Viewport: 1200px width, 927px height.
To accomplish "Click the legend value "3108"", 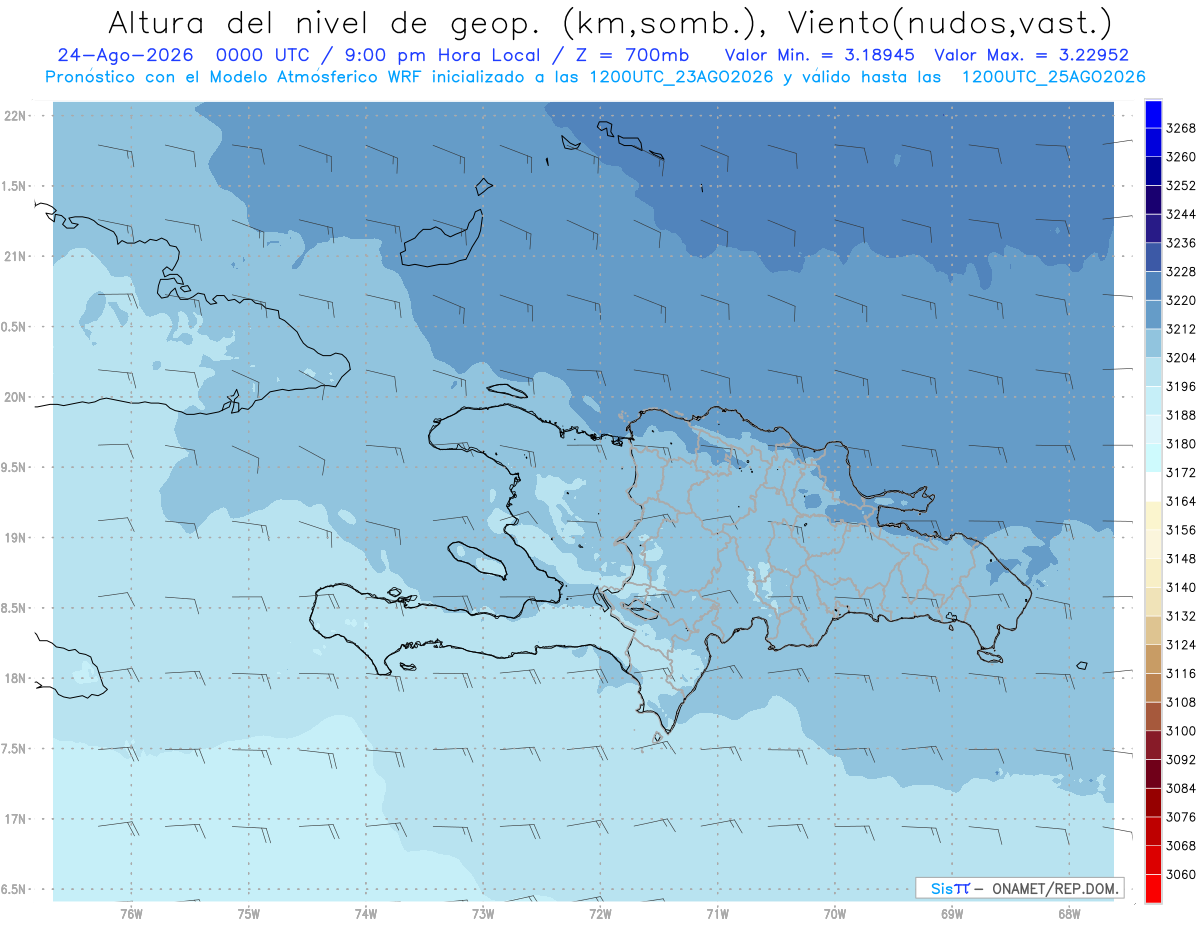I will (x=1181, y=702).
